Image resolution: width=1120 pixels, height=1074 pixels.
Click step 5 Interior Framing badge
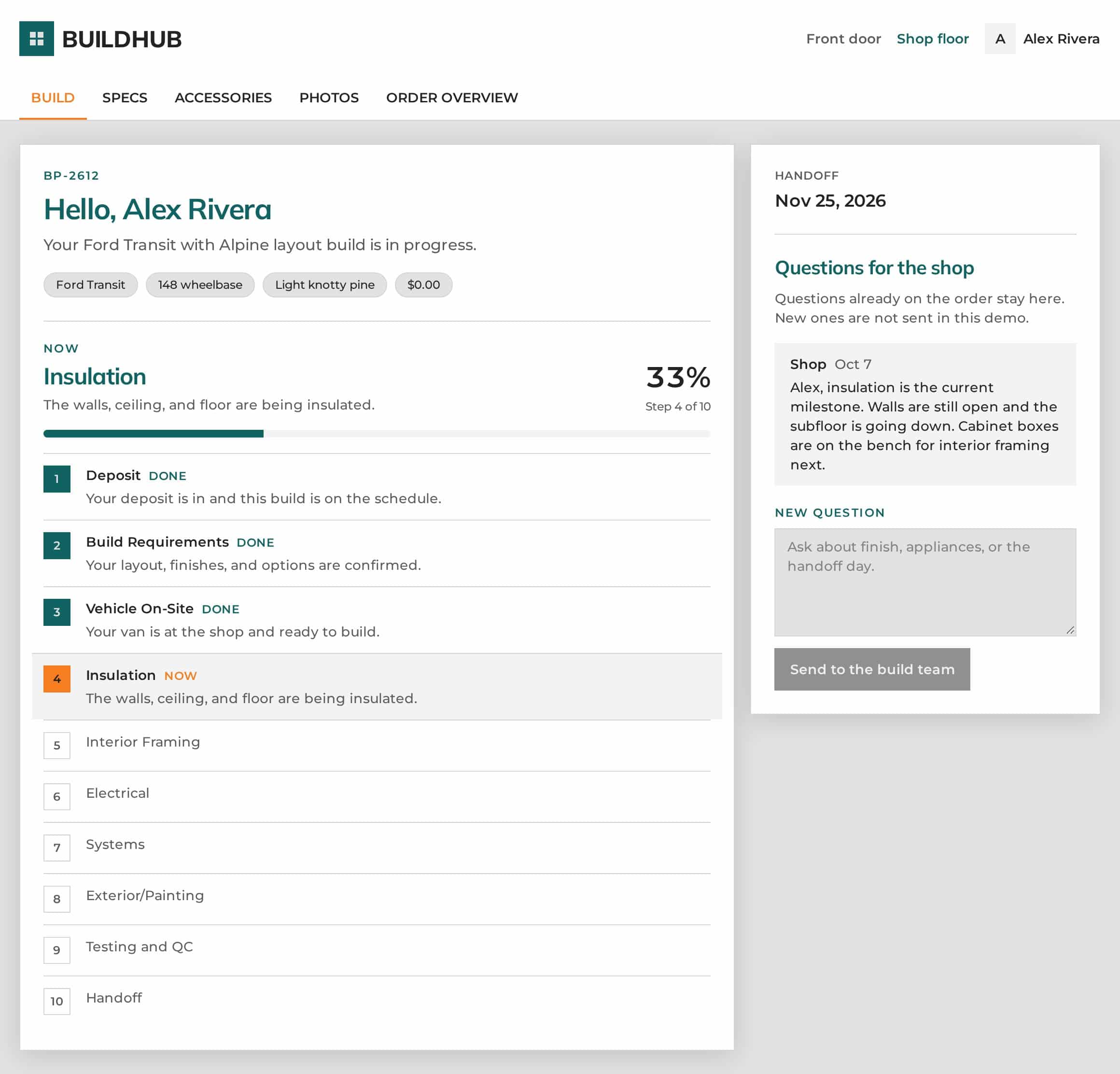coord(56,745)
